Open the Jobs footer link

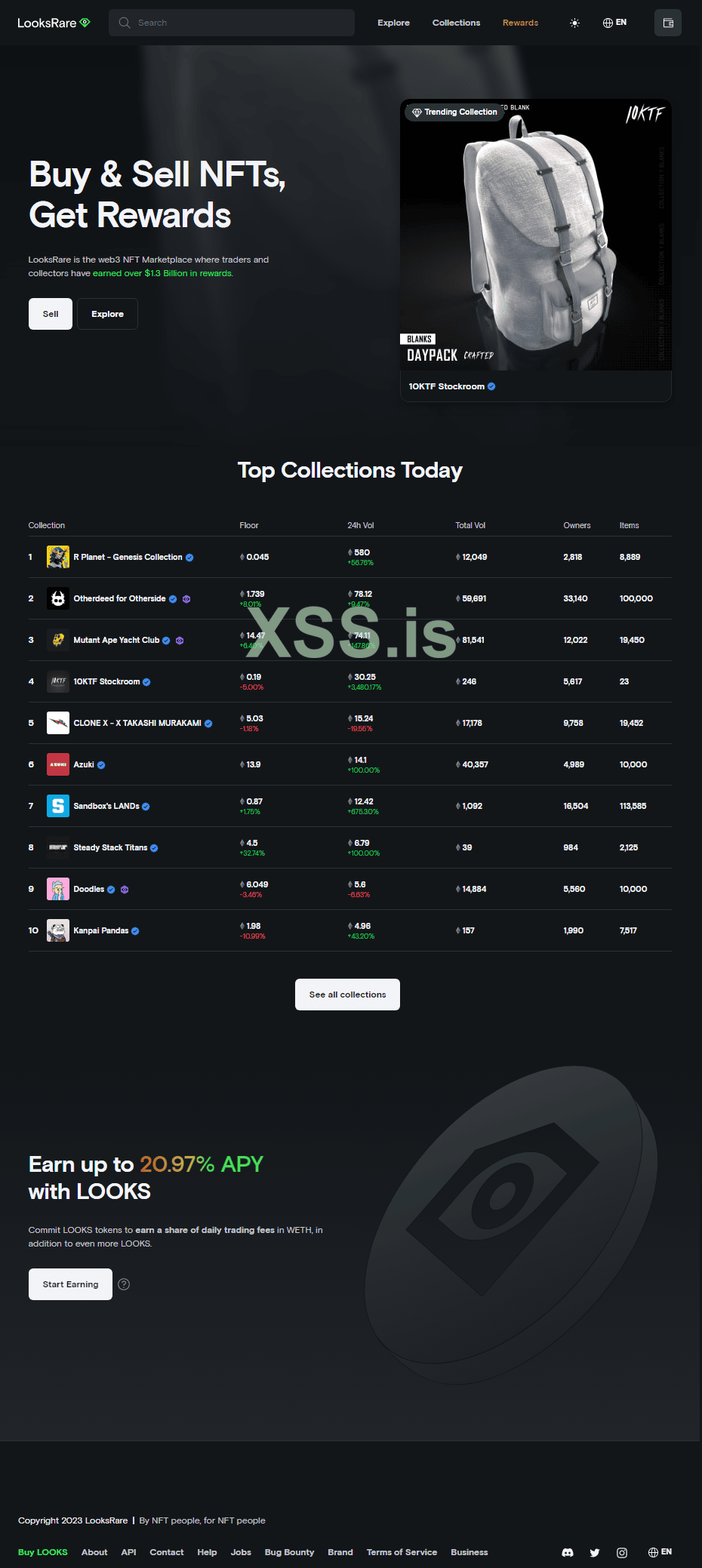pos(241,1552)
